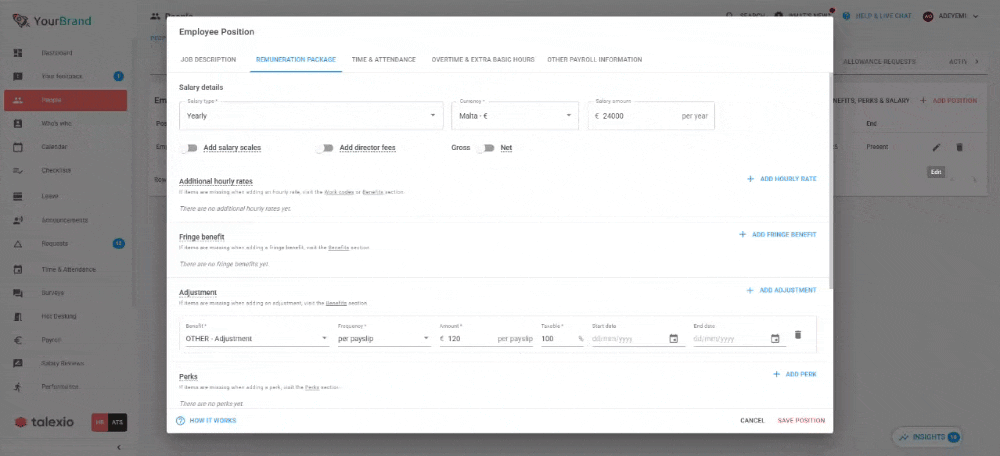Open Checklists icon in sidebar
The width and height of the screenshot is (1000, 456).
pos(18,170)
